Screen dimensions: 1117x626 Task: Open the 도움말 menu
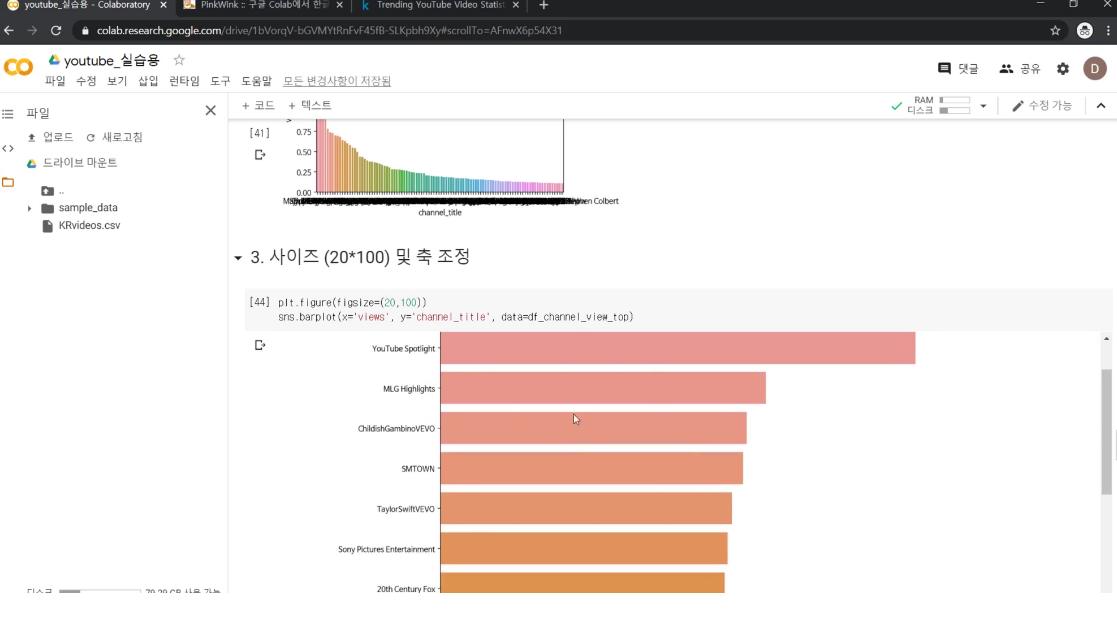(x=256, y=81)
